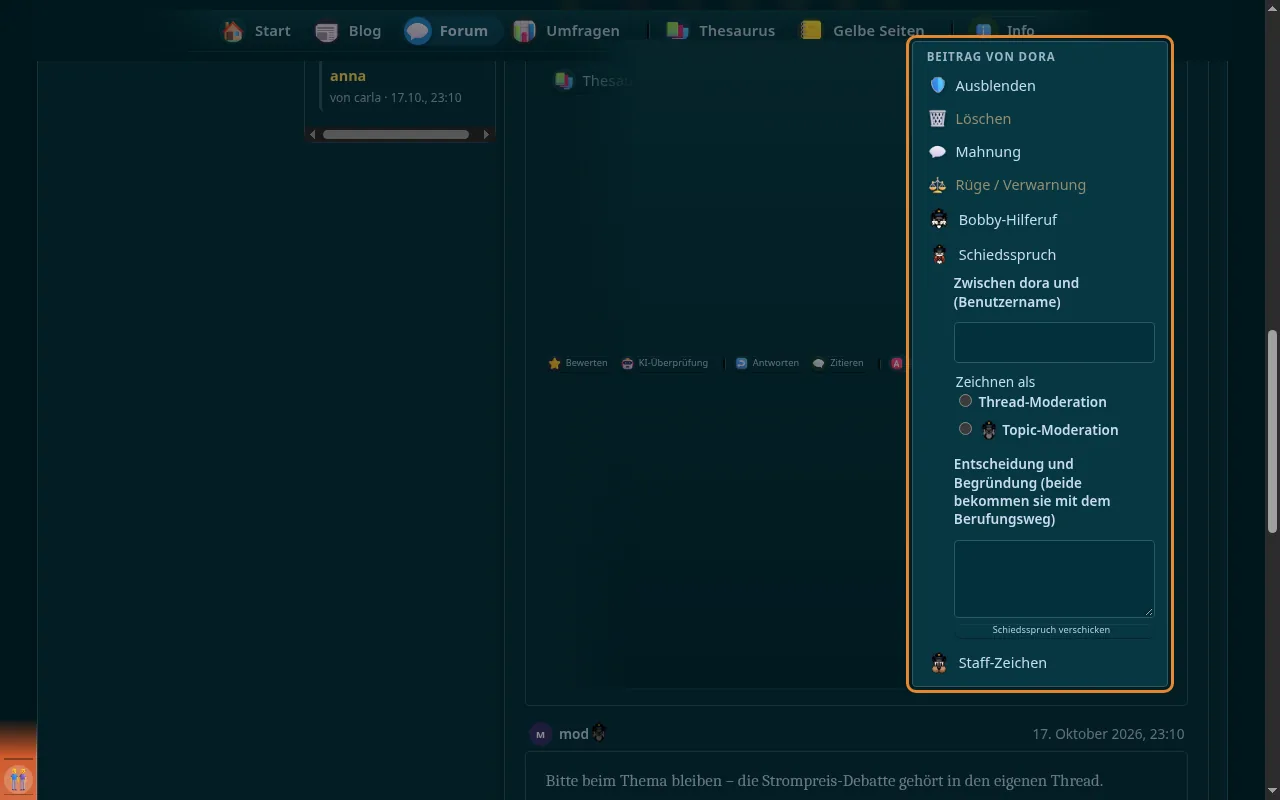This screenshot has height=800, width=1280.
Task: Click the Ausblenden shield icon
Action: tap(937, 86)
